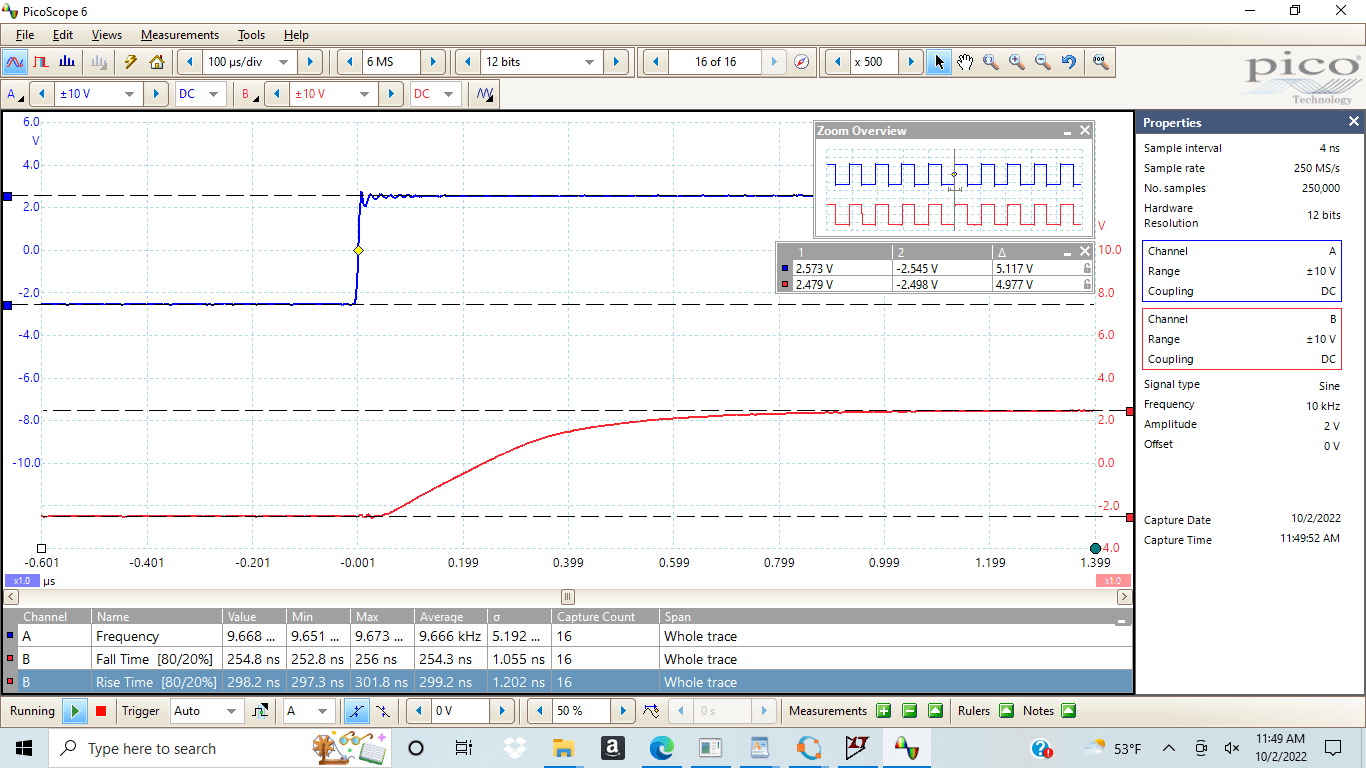Open the 12 bits resolution dropdown

pos(590,62)
